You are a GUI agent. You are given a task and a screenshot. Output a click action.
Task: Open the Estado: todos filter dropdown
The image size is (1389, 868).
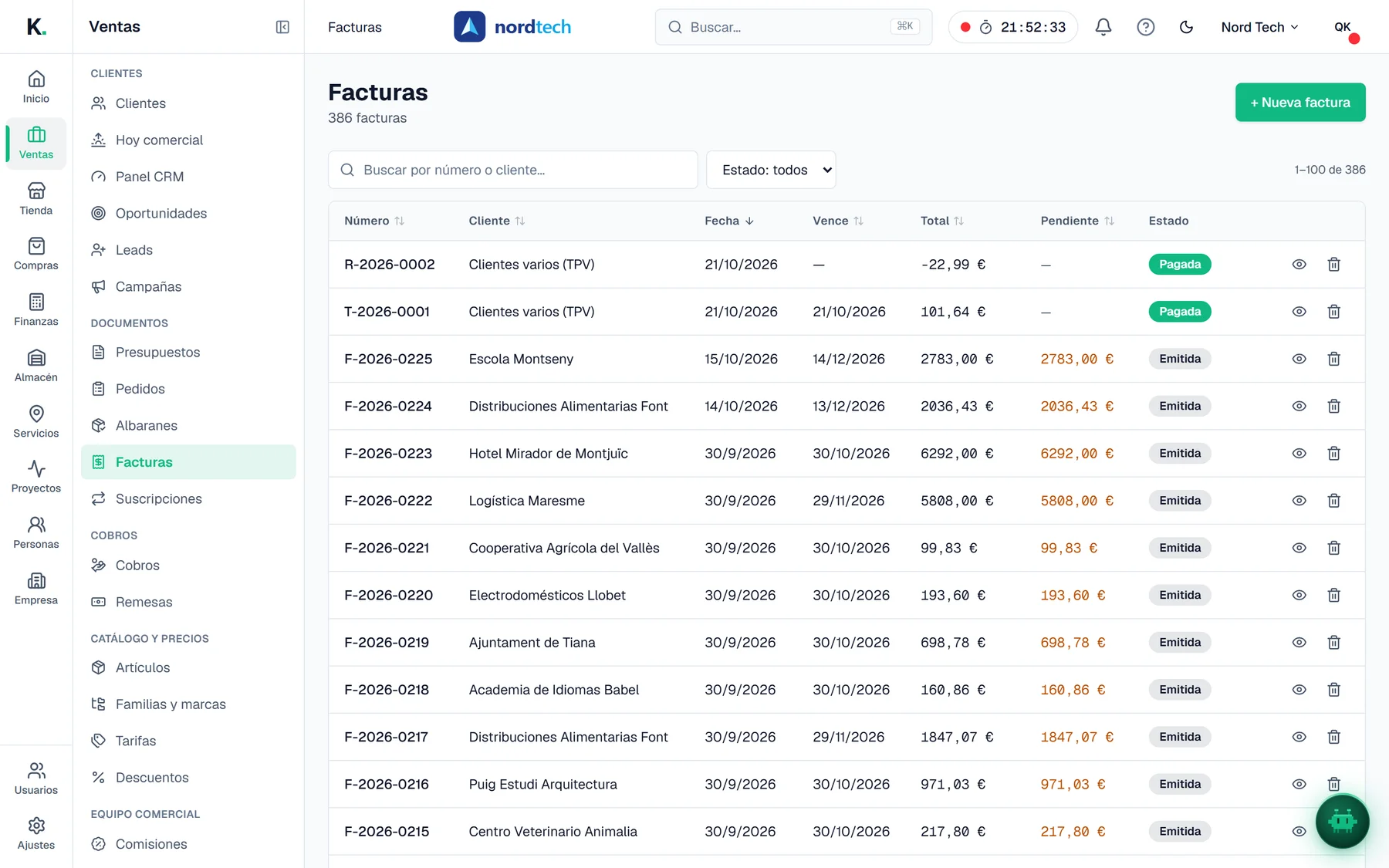771,170
